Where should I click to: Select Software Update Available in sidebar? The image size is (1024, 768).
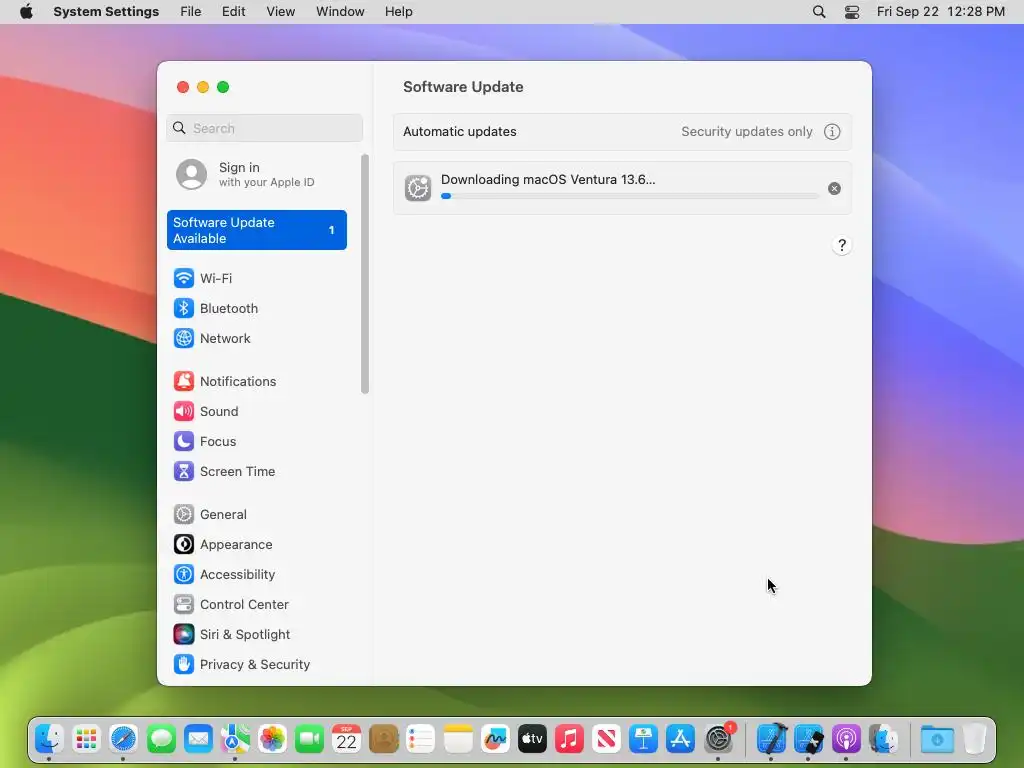pyautogui.click(x=257, y=230)
